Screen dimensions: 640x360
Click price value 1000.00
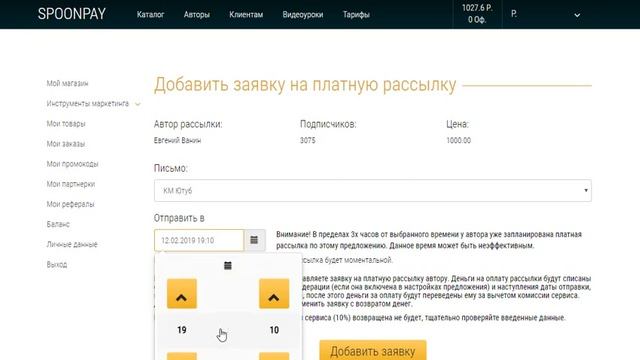[458, 140]
